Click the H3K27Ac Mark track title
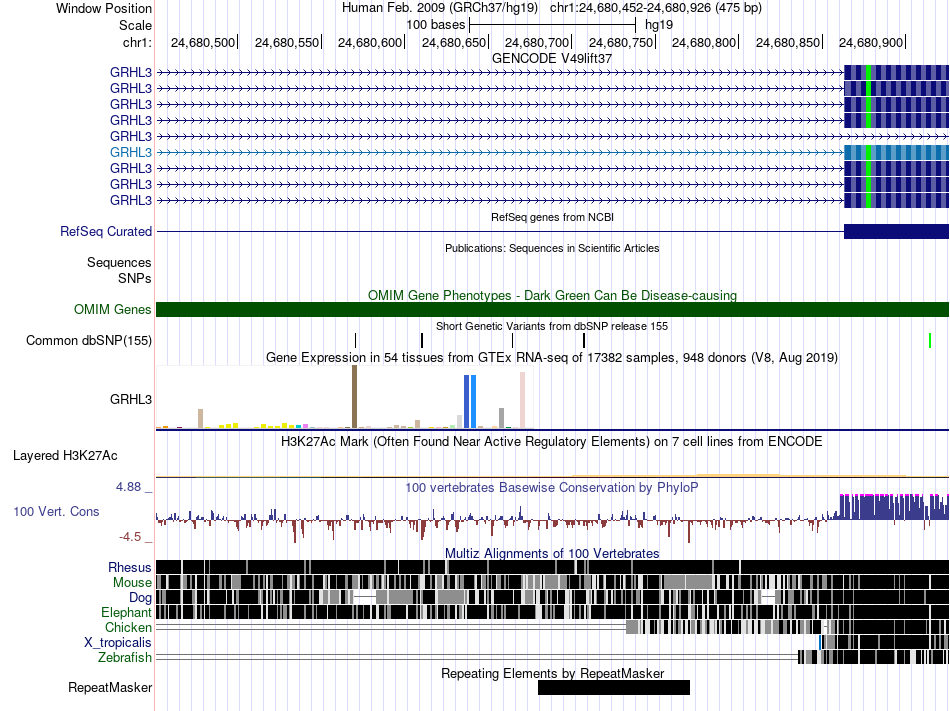The height and width of the screenshot is (711, 950). pyautogui.click(x=552, y=441)
